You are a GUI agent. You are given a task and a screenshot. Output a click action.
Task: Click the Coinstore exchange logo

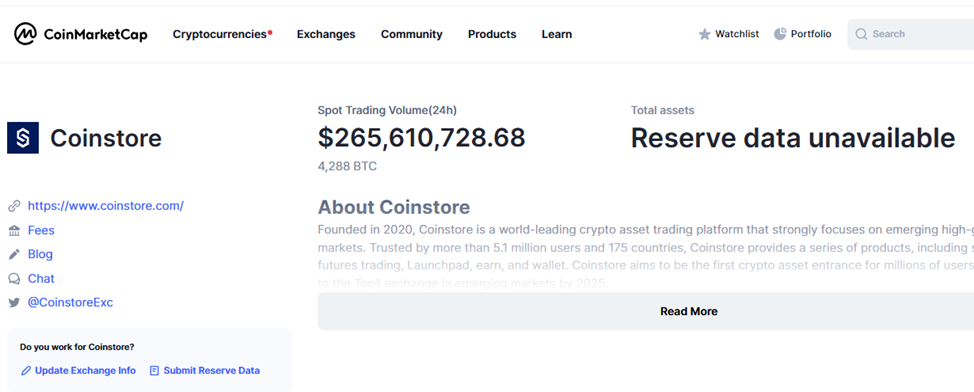click(x=23, y=138)
